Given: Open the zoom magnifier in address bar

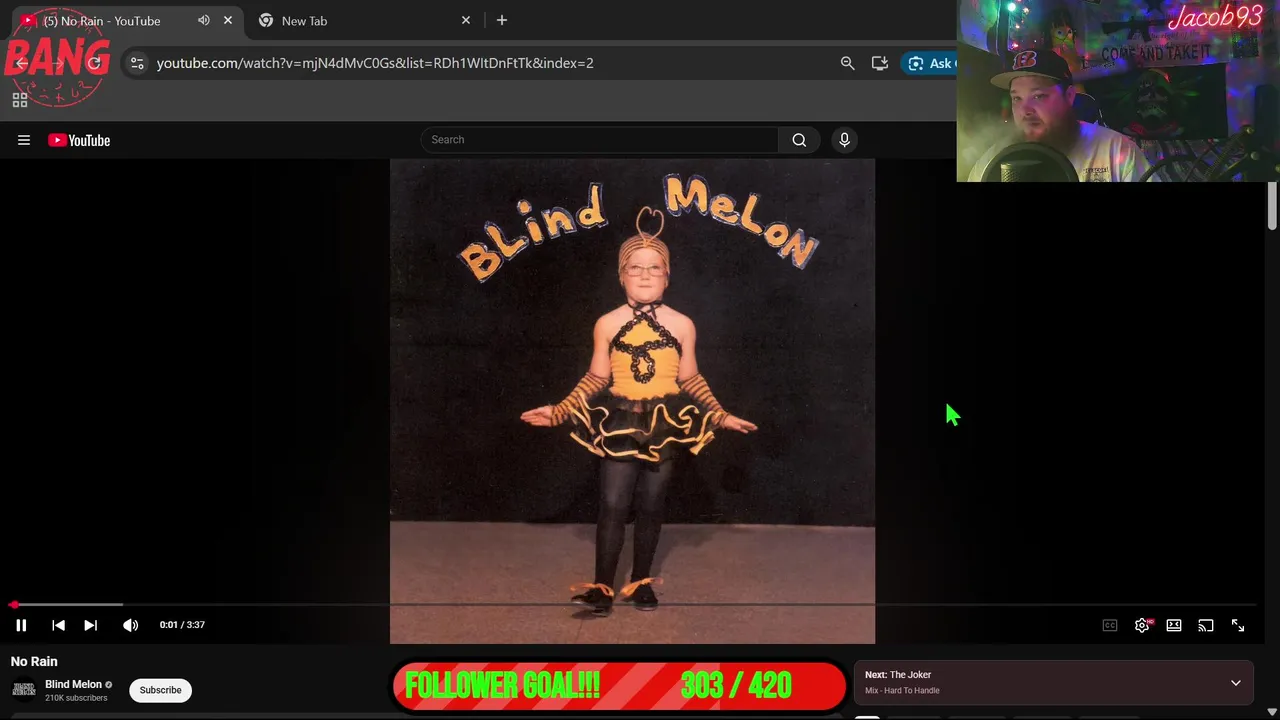Looking at the screenshot, I should tap(847, 63).
